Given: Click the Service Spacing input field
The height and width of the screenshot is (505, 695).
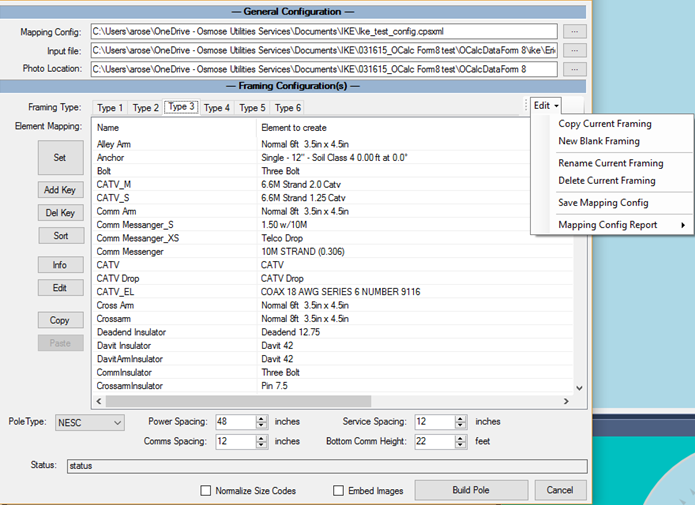Looking at the screenshot, I should click(x=435, y=422).
